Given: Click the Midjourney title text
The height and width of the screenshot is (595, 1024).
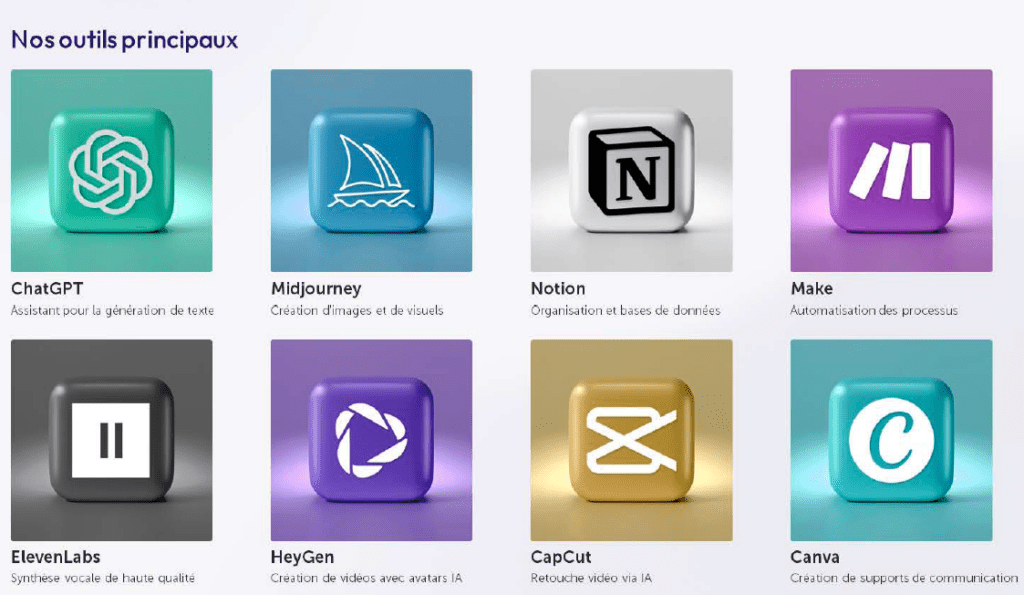Looking at the screenshot, I should point(316,289).
